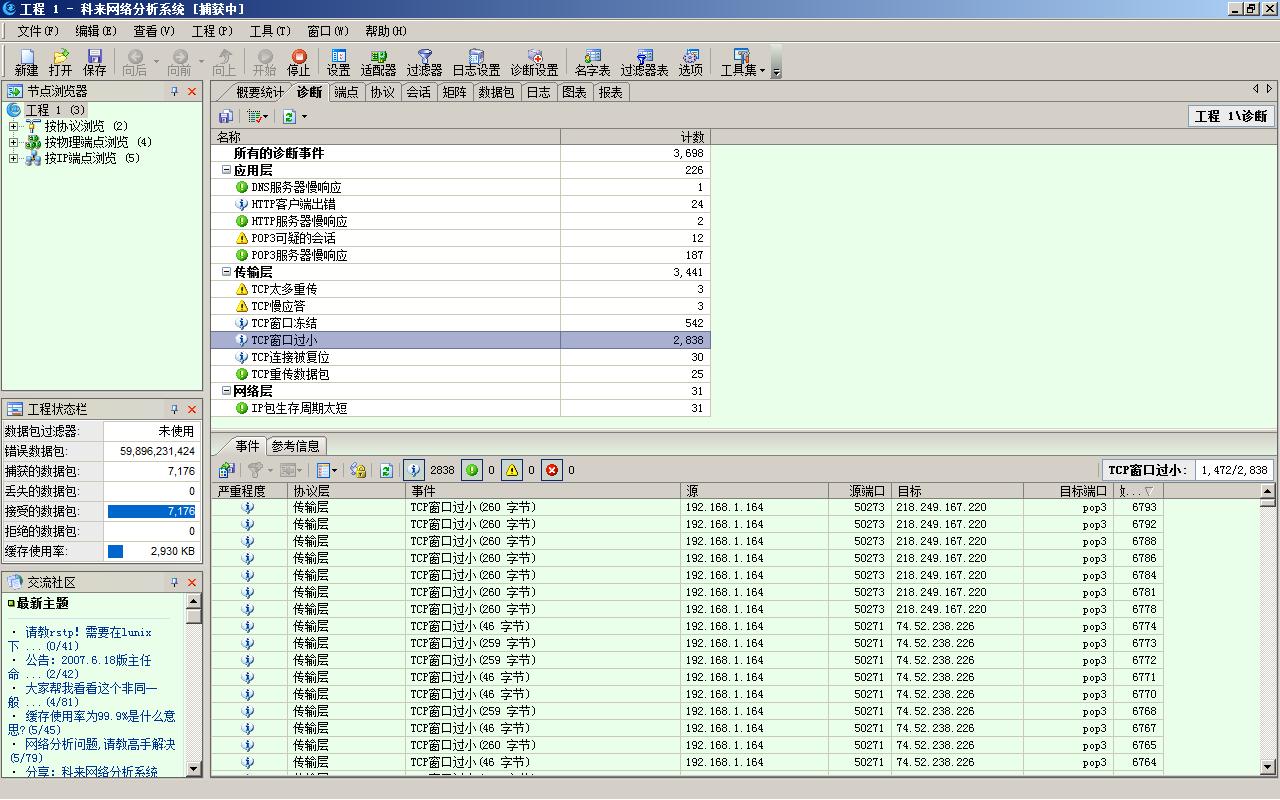Expand the 按协议浏览 tree node
The image size is (1280, 800).
tap(14, 127)
